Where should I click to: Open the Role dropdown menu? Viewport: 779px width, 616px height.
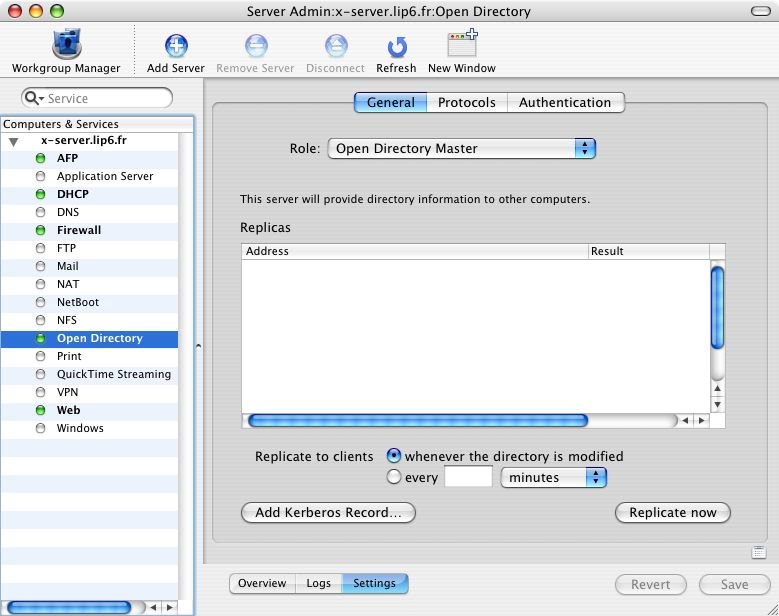click(461, 148)
